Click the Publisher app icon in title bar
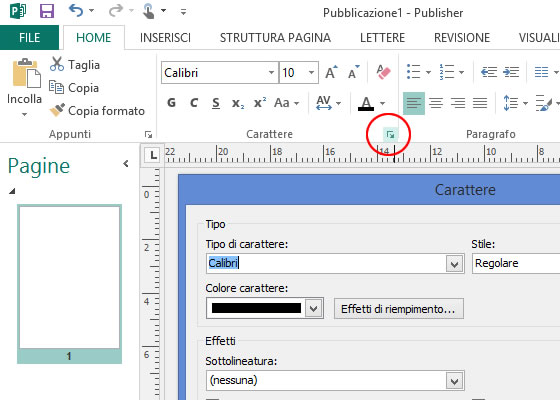The image size is (560, 400). pos(18,11)
